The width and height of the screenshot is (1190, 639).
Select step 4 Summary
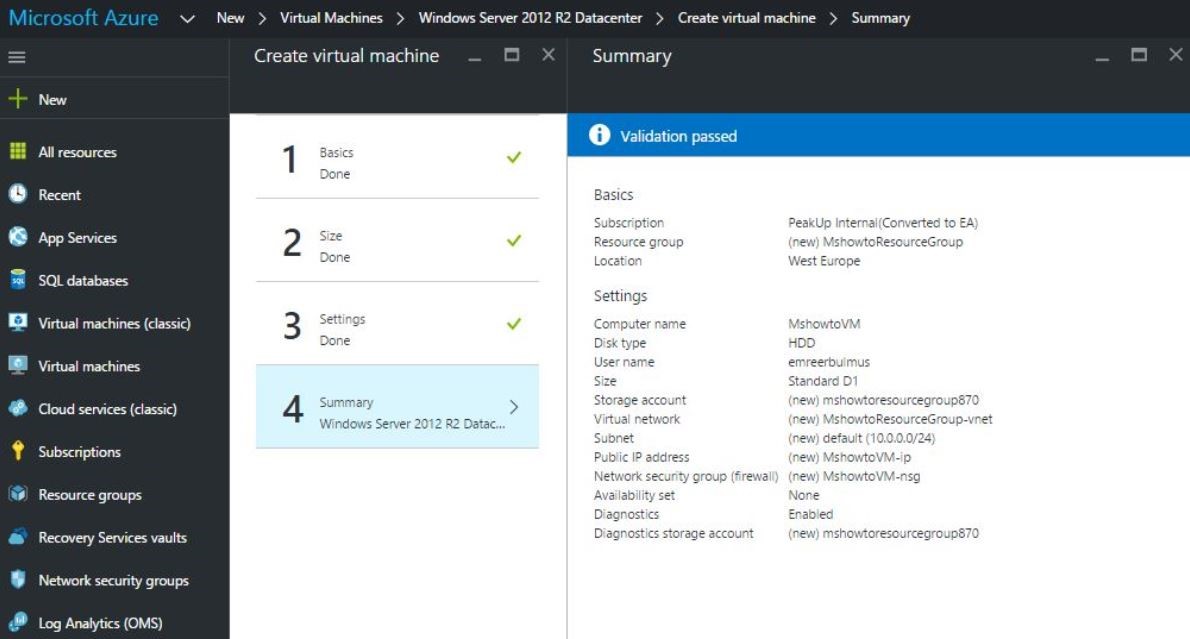[x=398, y=407]
